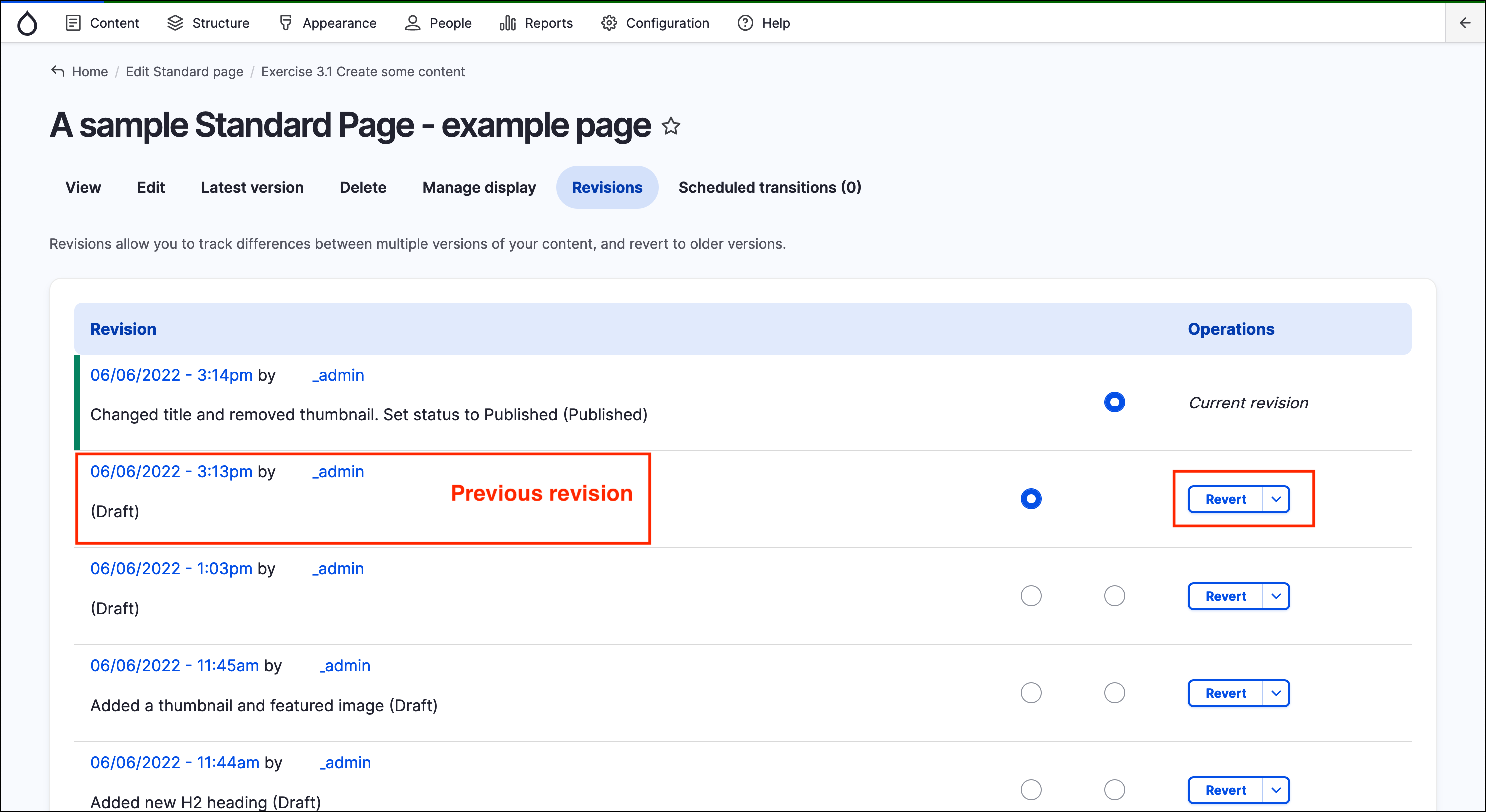1486x812 pixels.
Task: Switch to the Scheduled transitions tab
Action: pyautogui.click(x=769, y=187)
